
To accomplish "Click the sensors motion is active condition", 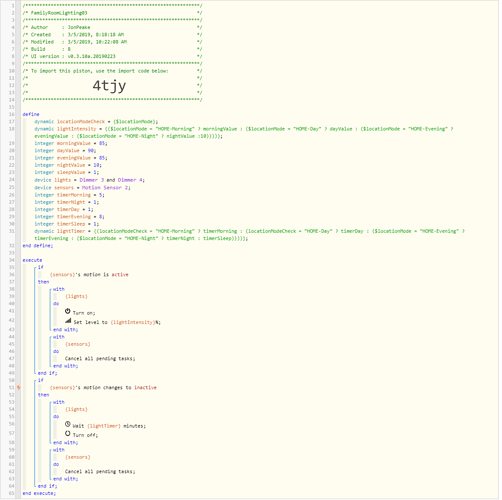I will coord(89,275).
